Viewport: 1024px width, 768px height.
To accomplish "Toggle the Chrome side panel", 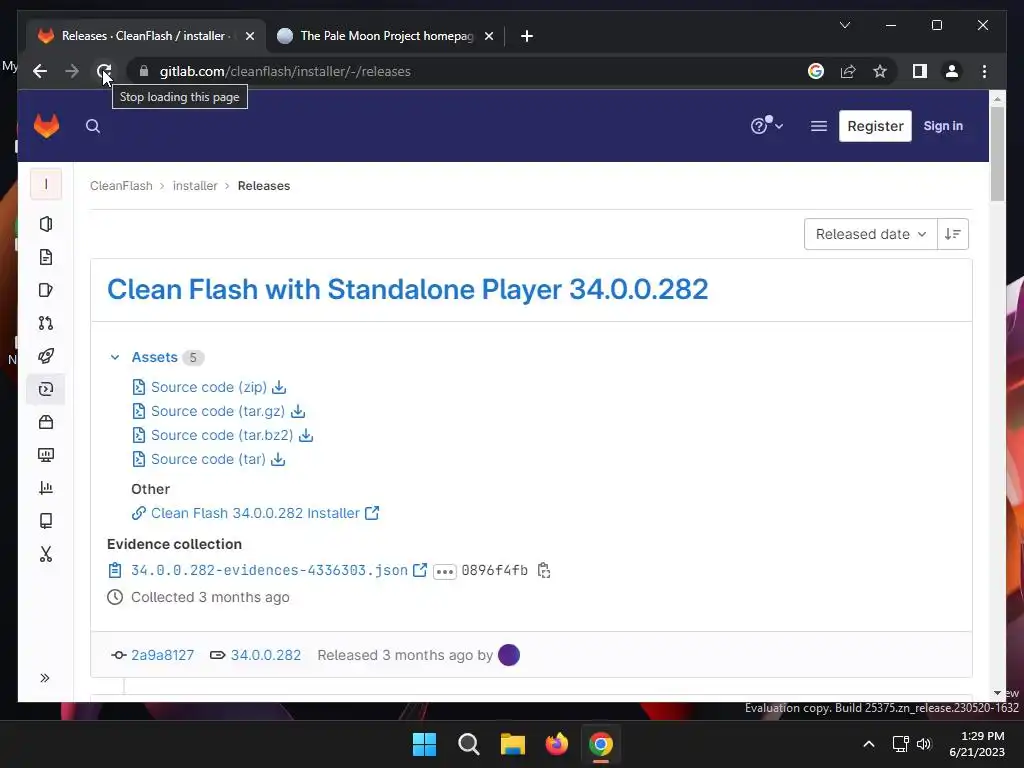I will (x=920, y=71).
